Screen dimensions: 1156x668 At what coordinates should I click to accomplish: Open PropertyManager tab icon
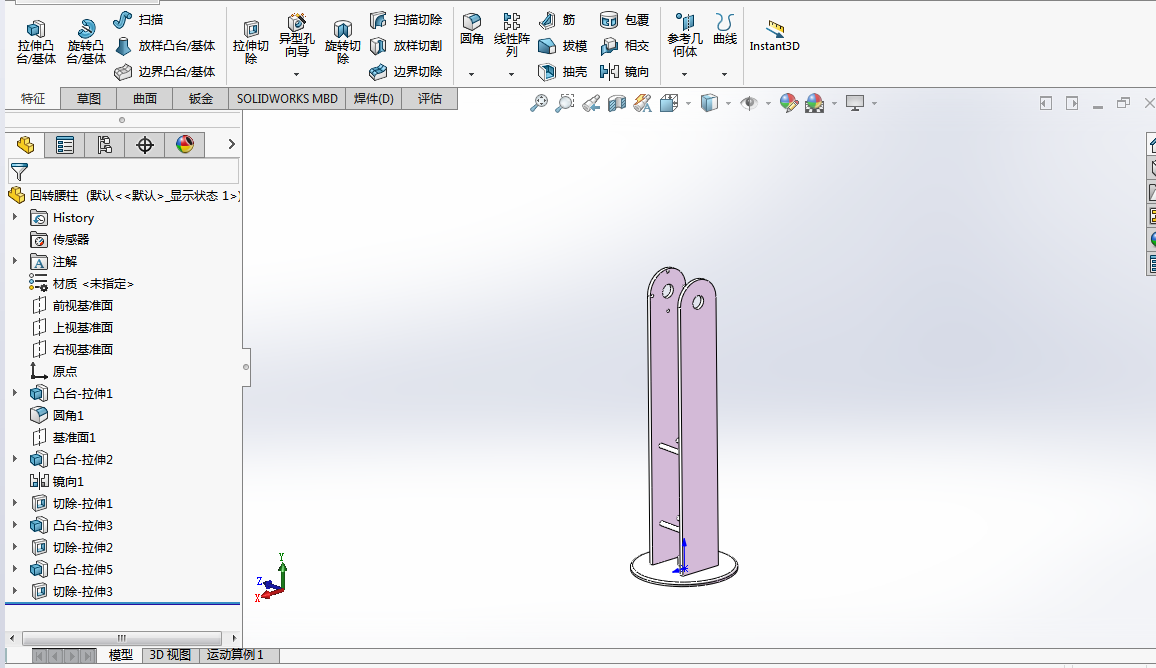pos(65,145)
